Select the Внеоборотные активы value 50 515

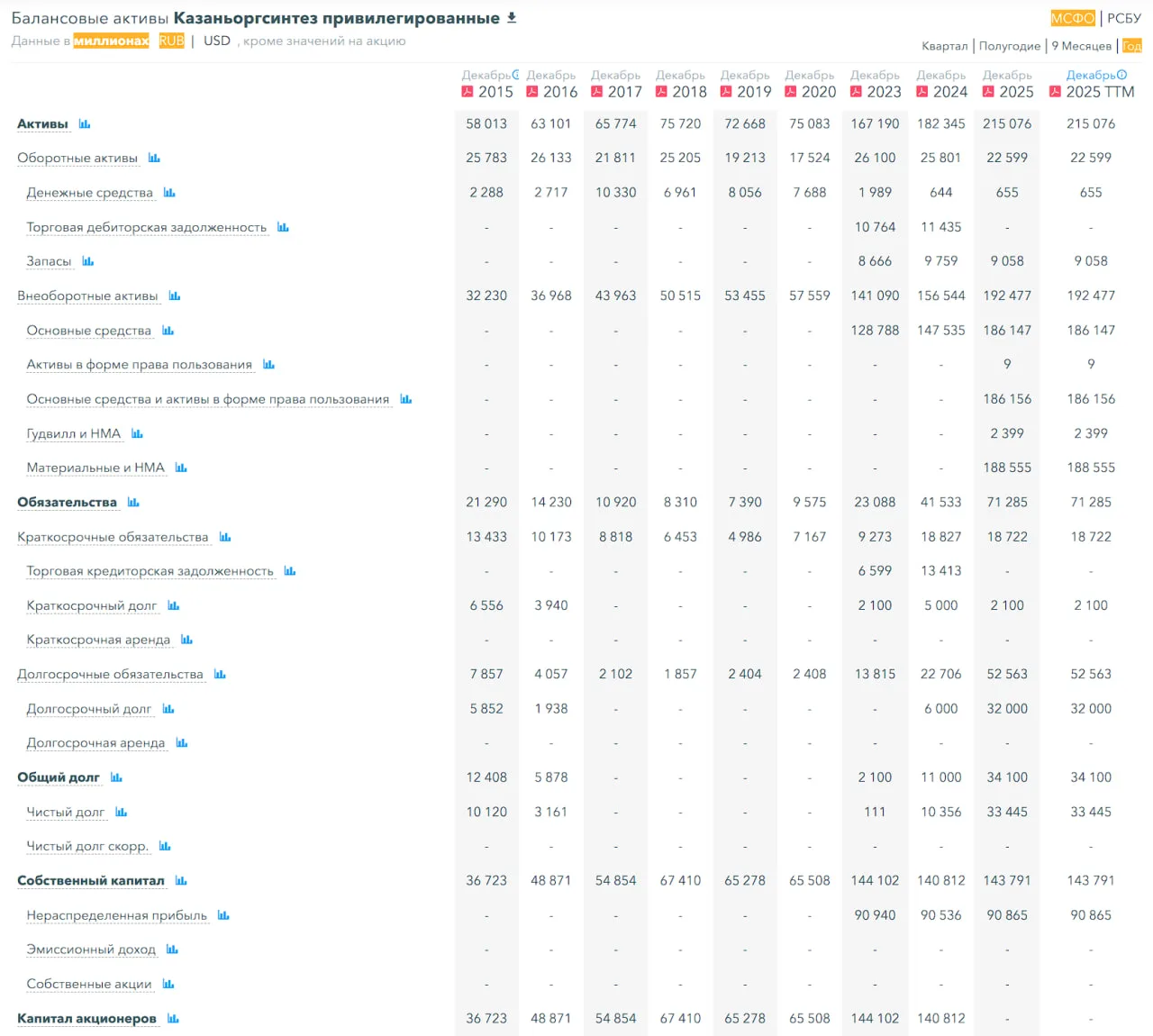(x=680, y=295)
